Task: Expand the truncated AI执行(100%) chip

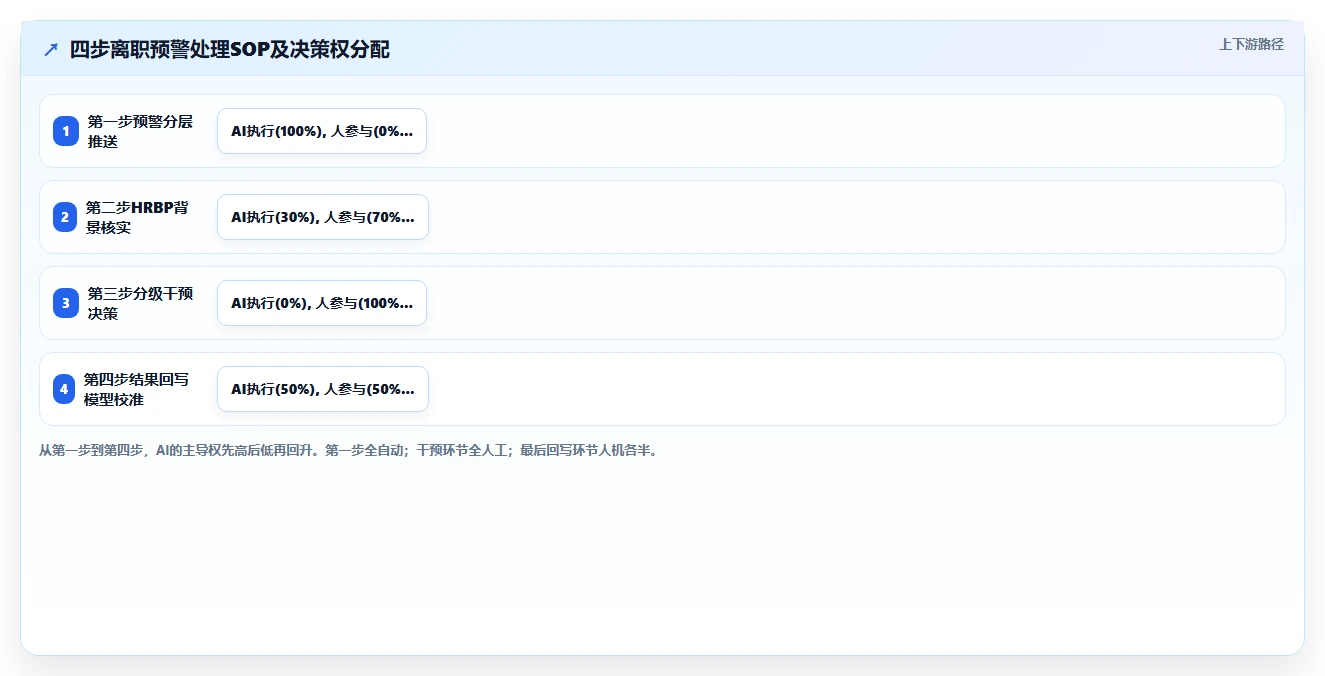Action: (x=322, y=131)
